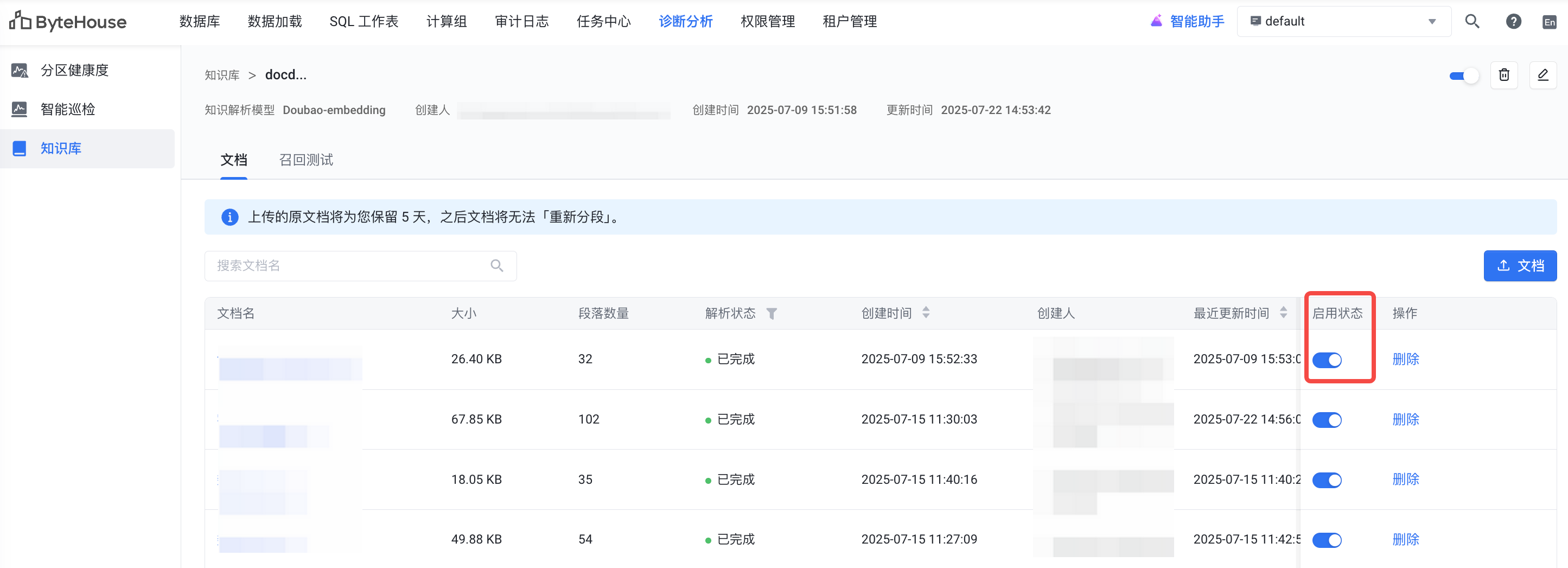Click the search icon in 搜索文档名 box
1568x568 pixels.
pyautogui.click(x=496, y=266)
